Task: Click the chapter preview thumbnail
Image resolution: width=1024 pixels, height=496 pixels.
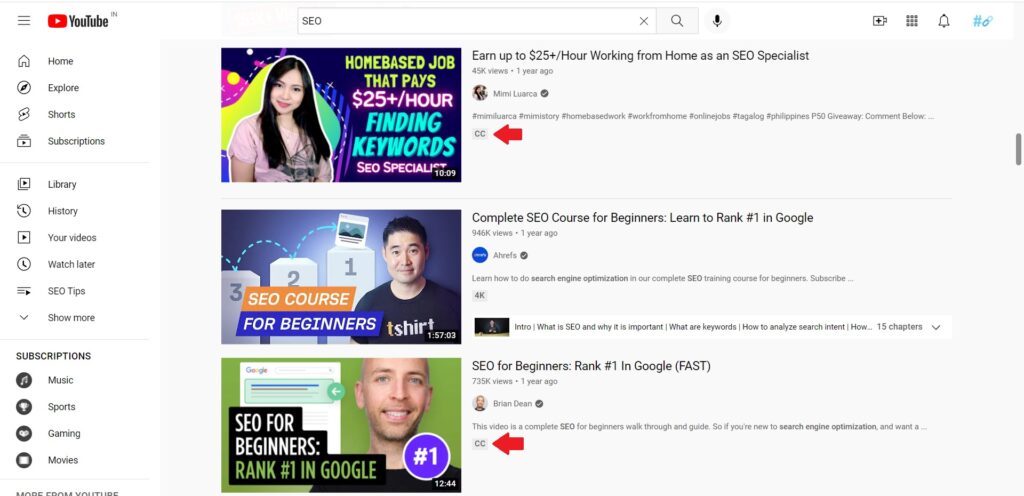Action: click(x=492, y=327)
